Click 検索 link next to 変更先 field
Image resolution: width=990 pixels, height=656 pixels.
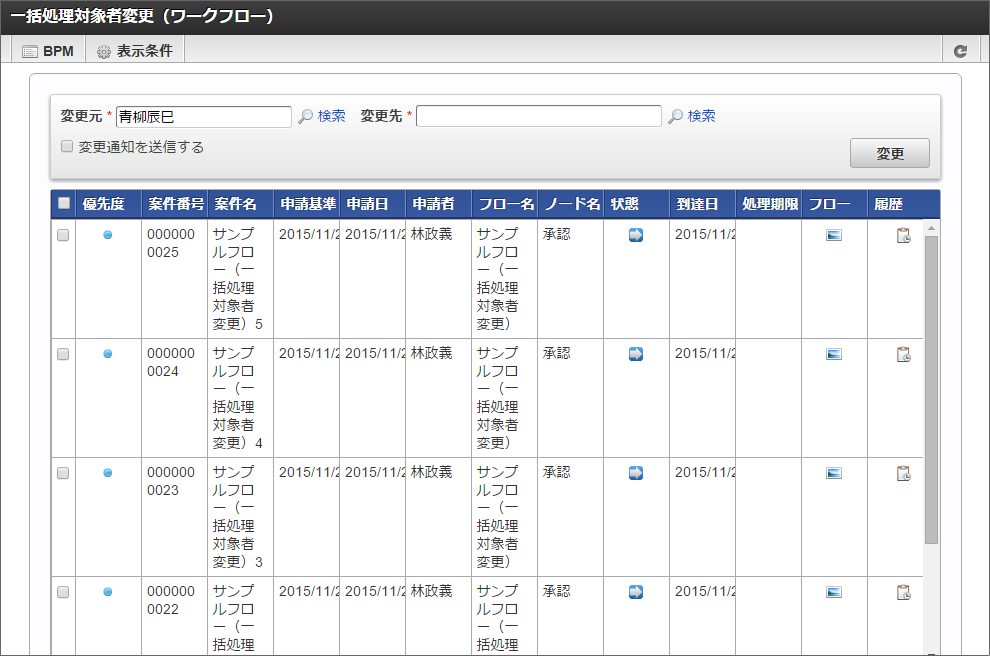coord(701,116)
